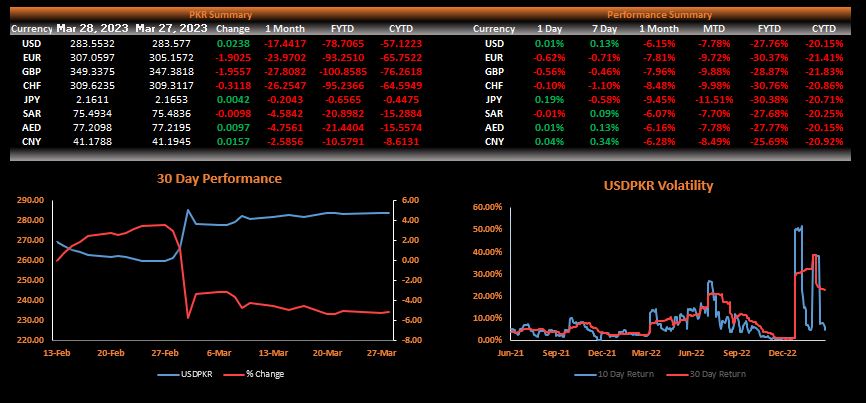The image size is (866, 403).
Task: Click the CNY FYTD return -25.69%
Action: click(767, 142)
